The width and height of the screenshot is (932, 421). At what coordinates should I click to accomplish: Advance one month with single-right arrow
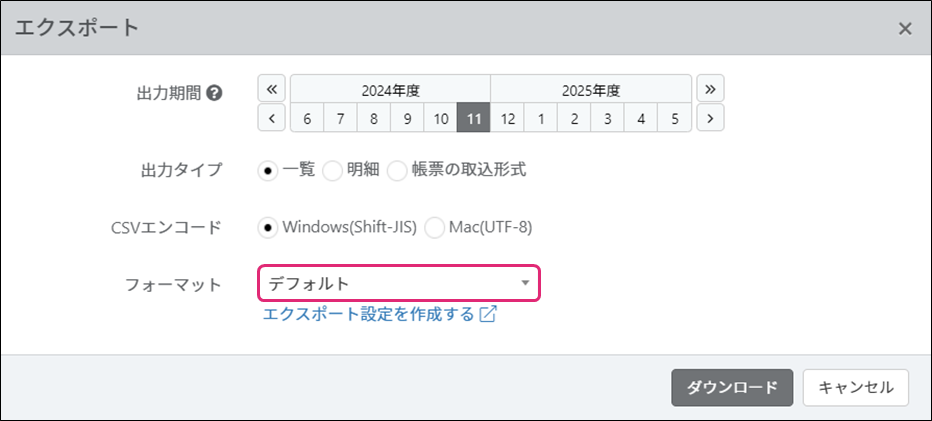pyautogui.click(x=710, y=118)
